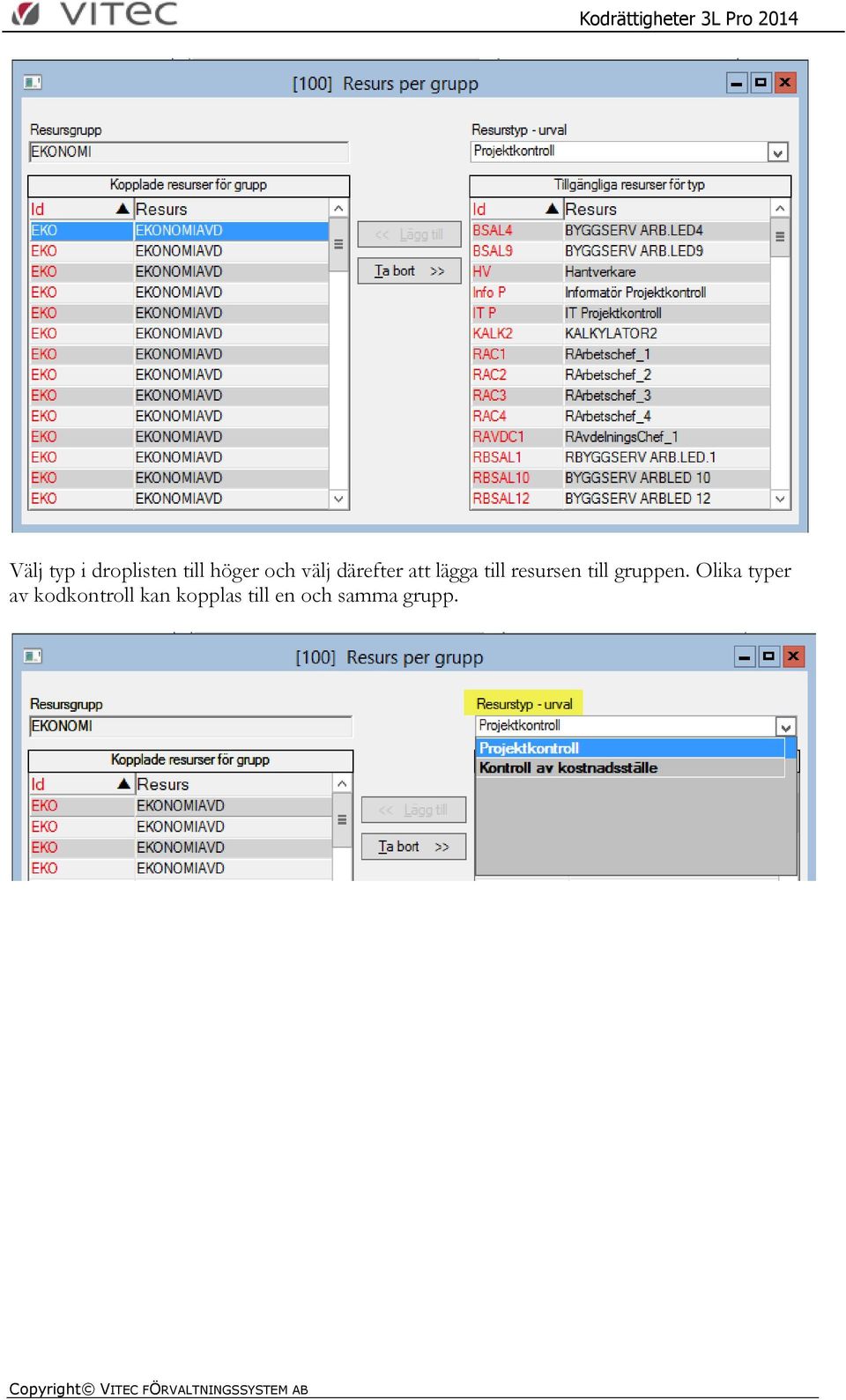The width and height of the screenshot is (846, 1400).
Task: Click Lägg till button in the upper dialog
Action: 409,234
